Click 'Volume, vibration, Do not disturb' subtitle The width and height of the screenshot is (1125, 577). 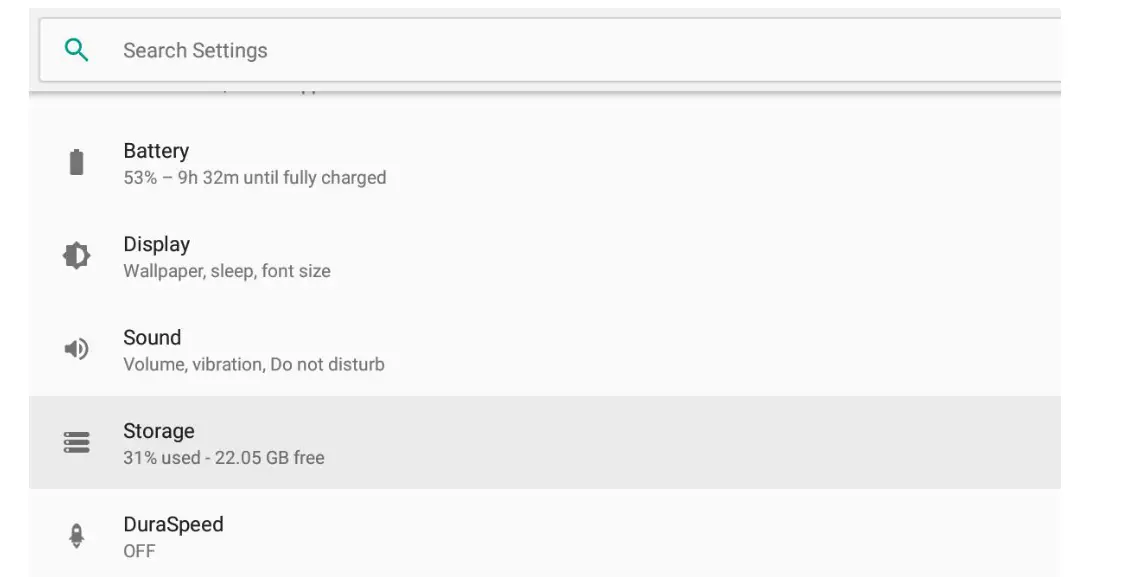click(252, 362)
